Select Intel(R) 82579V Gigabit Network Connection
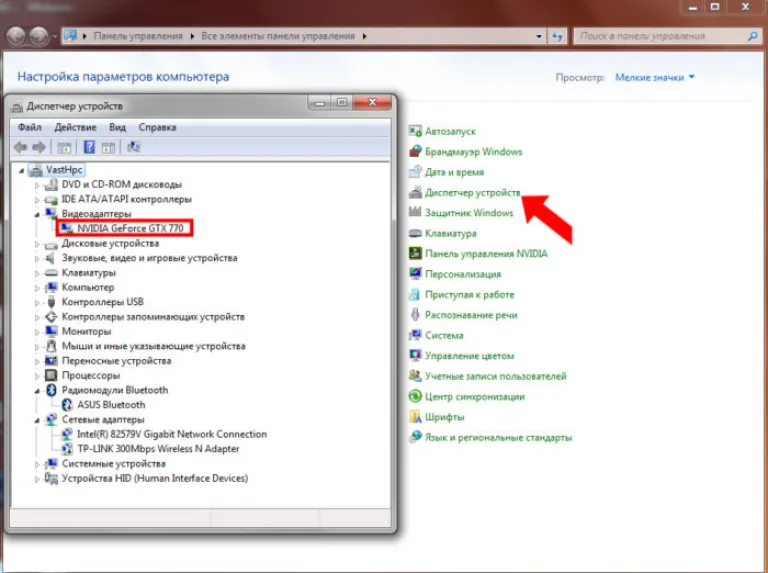This screenshot has width=768, height=573. [172, 434]
